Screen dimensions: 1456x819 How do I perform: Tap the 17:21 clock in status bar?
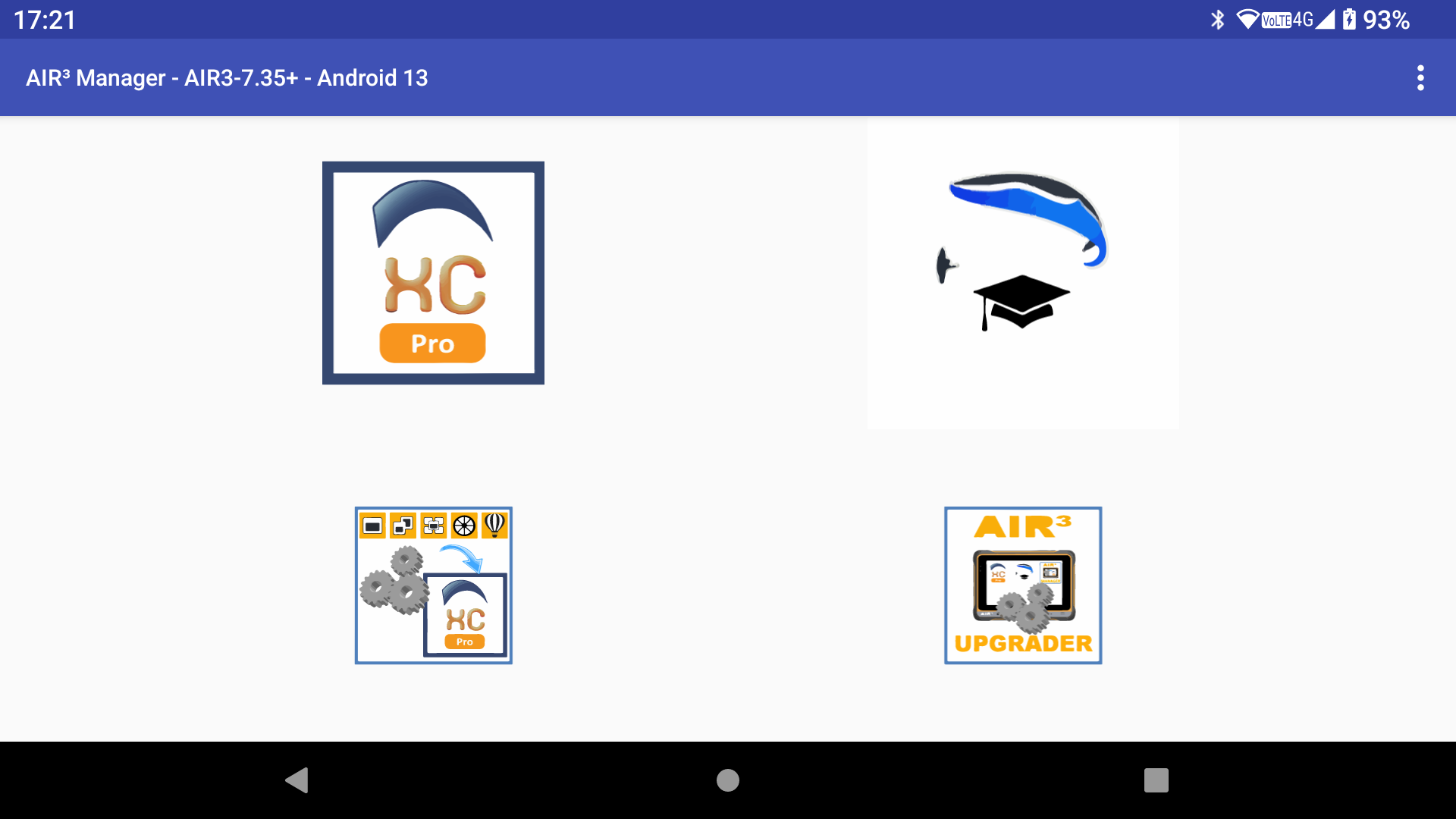pos(45,20)
